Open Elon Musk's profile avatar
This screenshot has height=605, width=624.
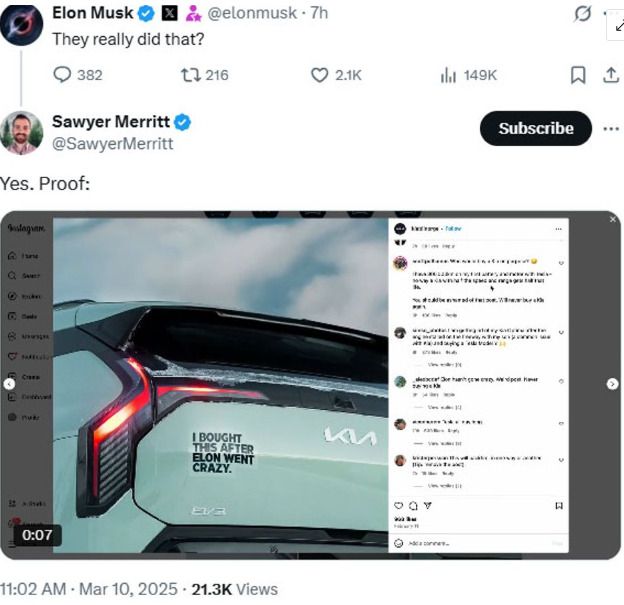[21, 21]
